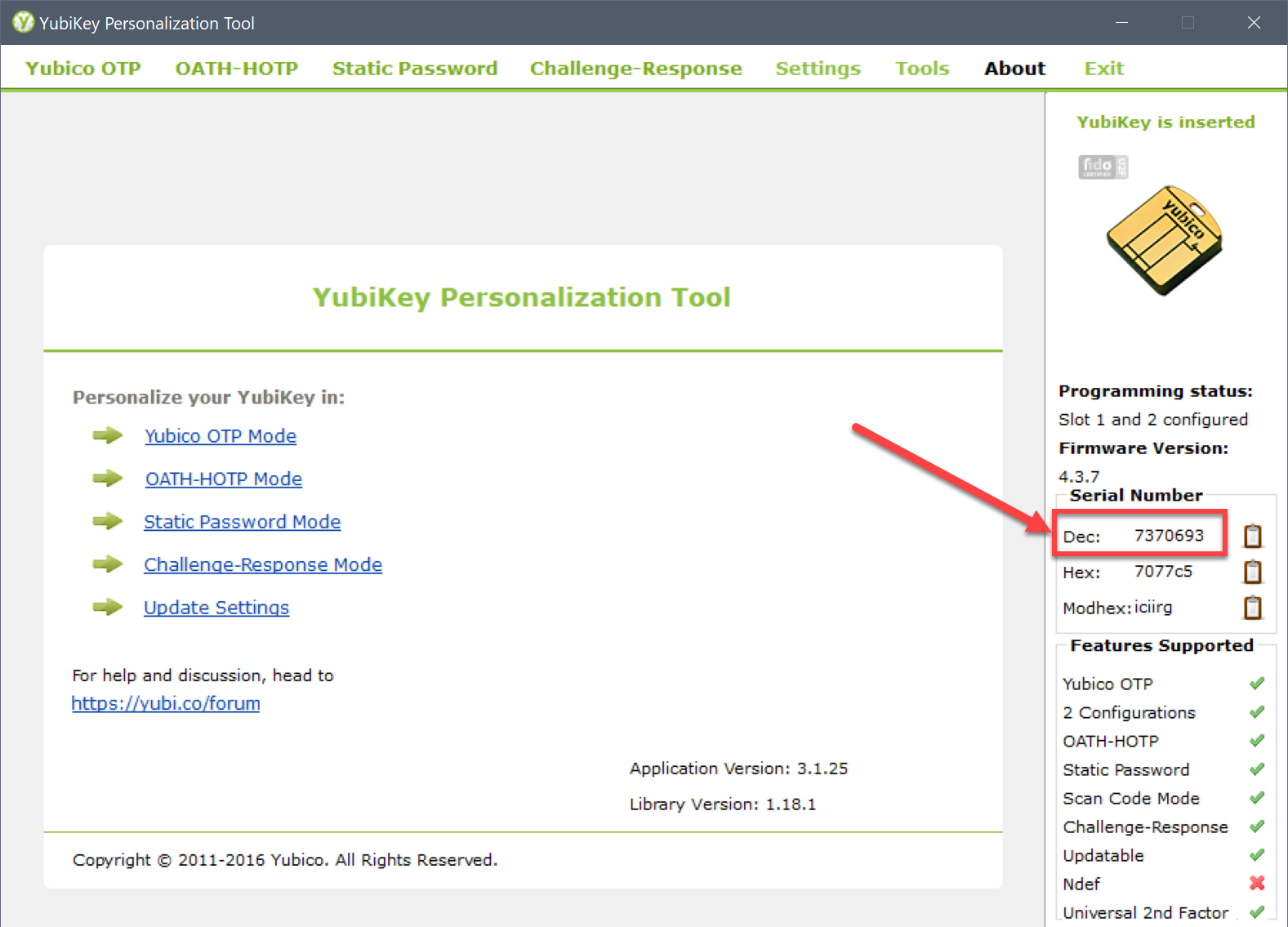Click Library Version: 1.18.1 text
Viewport: 1288px width, 927px height.
[722, 804]
